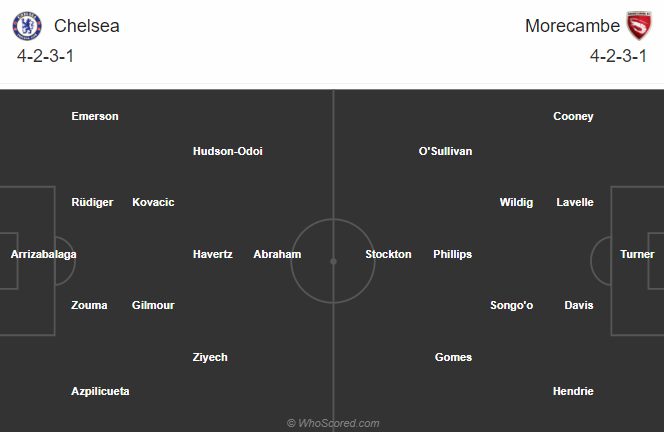Image resolution: width=664 pixels, height=432 pixels.
Task: Click Morecambe striker Stockton
Action: coord(388,254)
